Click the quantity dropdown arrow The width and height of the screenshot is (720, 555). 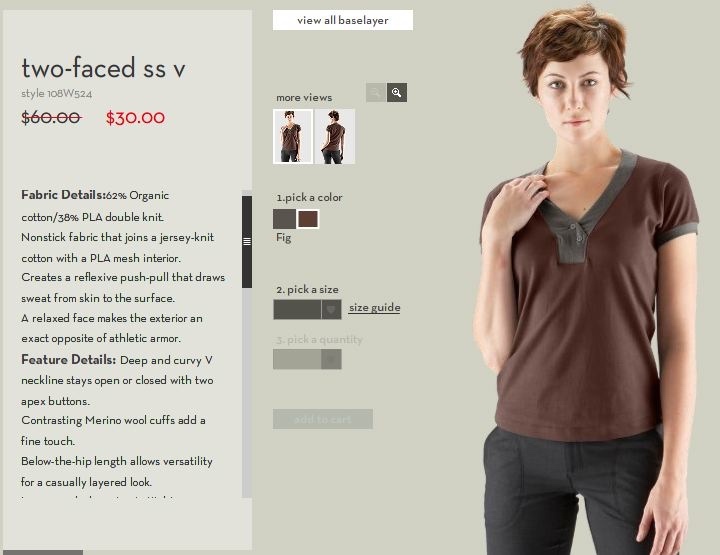(x=331, y=359)
